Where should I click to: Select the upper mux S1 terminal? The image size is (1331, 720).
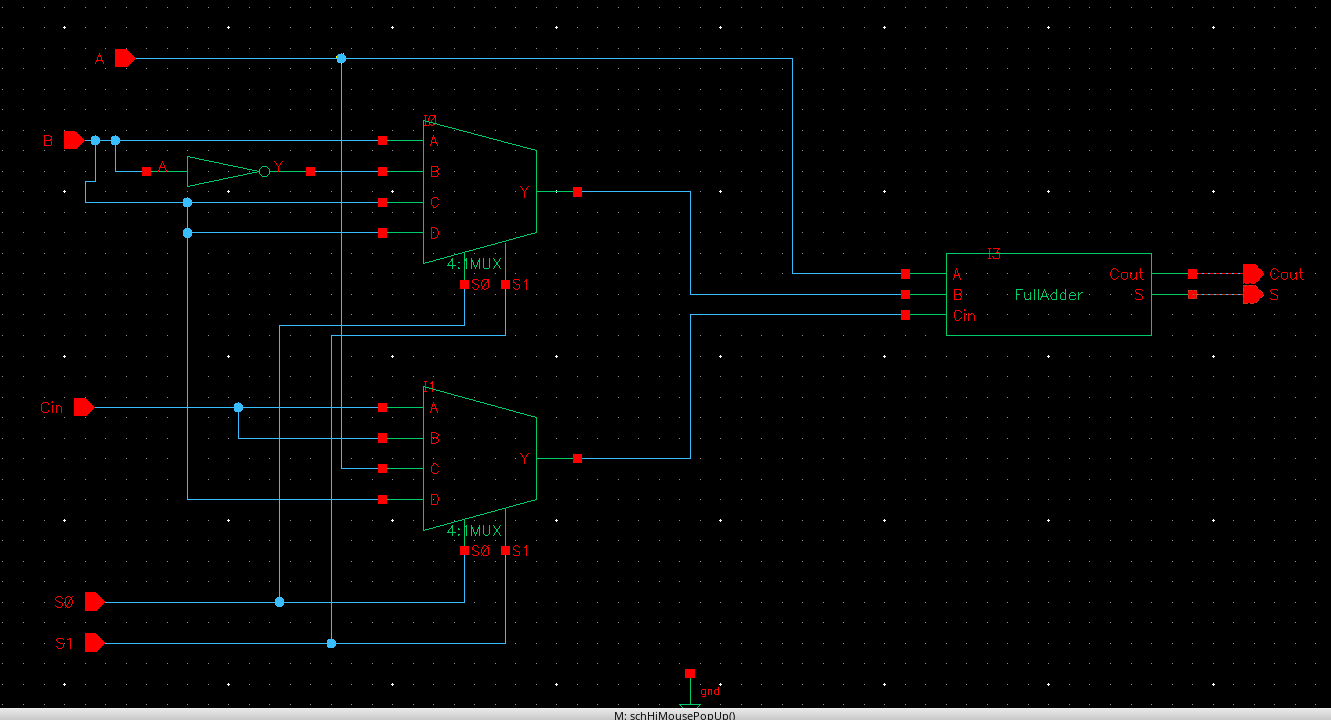pos(505,285)
